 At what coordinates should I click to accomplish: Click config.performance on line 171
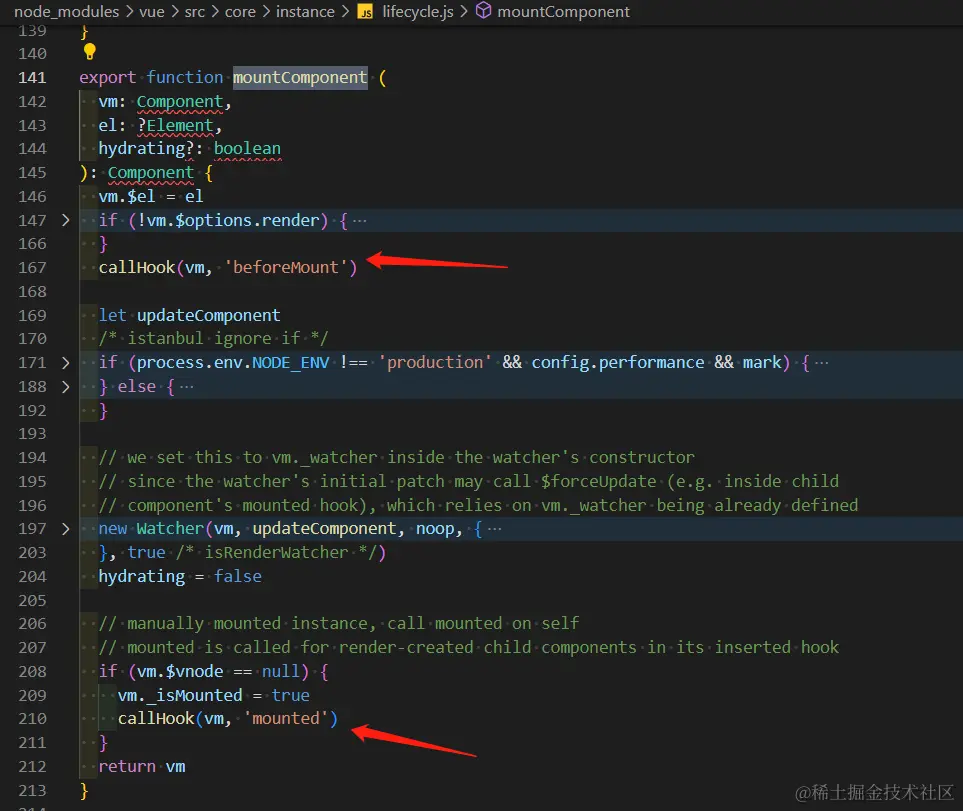618,362
